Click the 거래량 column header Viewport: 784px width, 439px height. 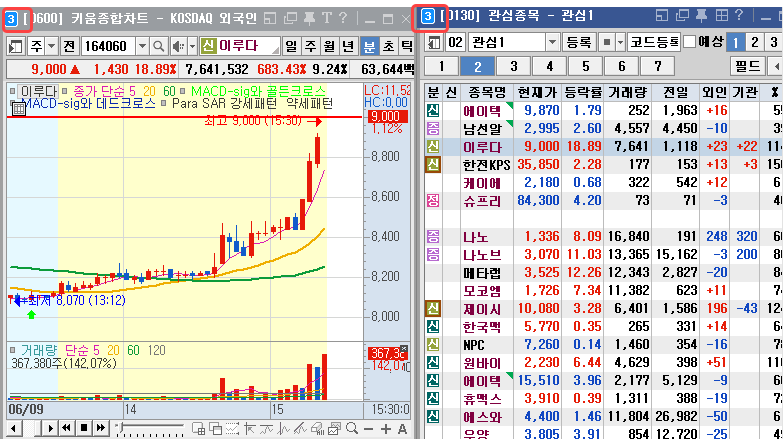[628, 92]
